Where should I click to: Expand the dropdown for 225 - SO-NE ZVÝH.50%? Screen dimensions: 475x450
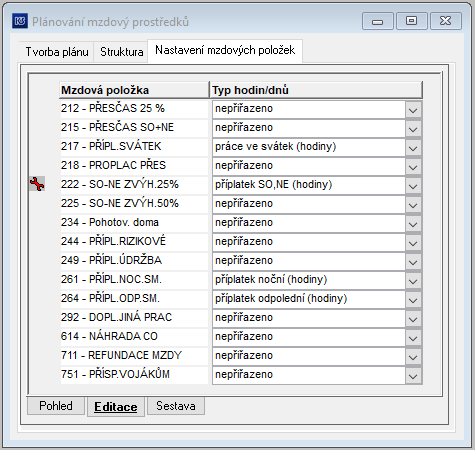click(413, 205)
